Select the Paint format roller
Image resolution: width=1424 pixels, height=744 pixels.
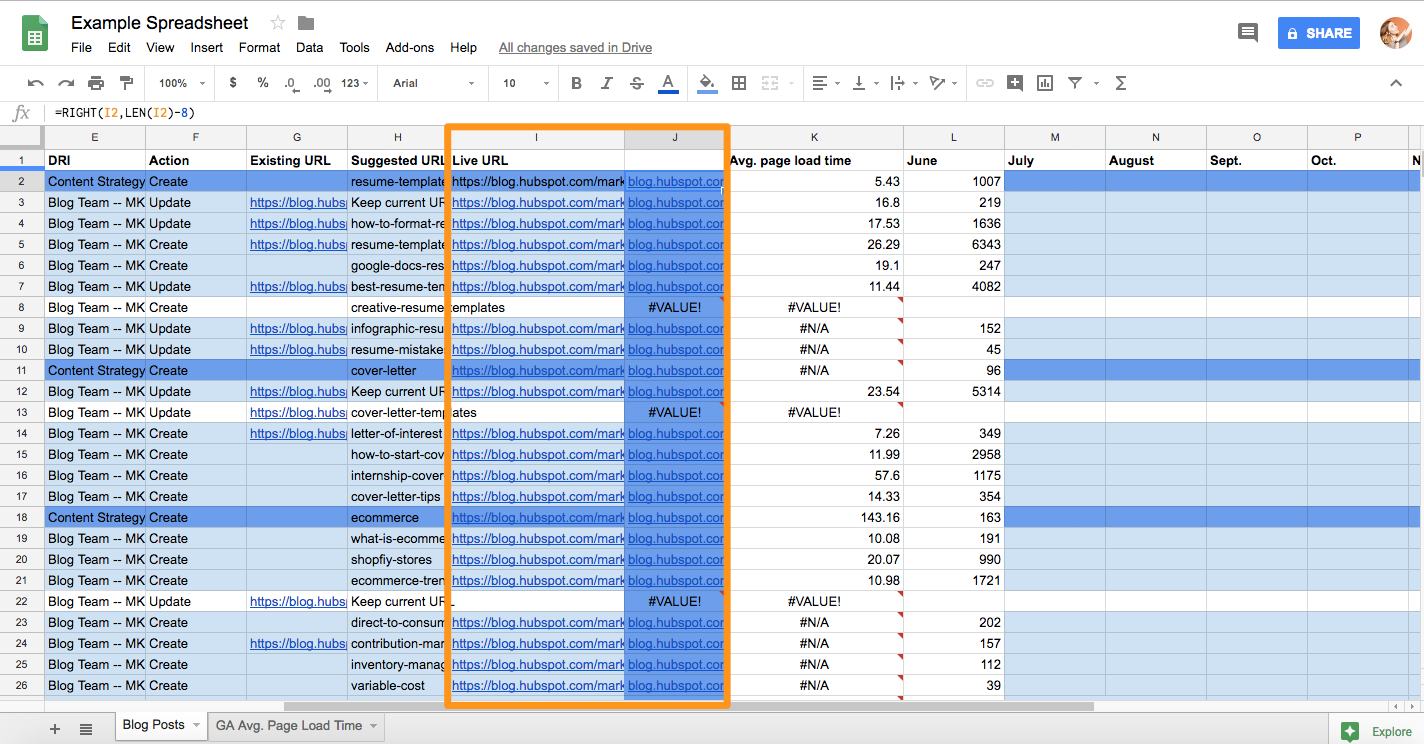click(126, 83)
